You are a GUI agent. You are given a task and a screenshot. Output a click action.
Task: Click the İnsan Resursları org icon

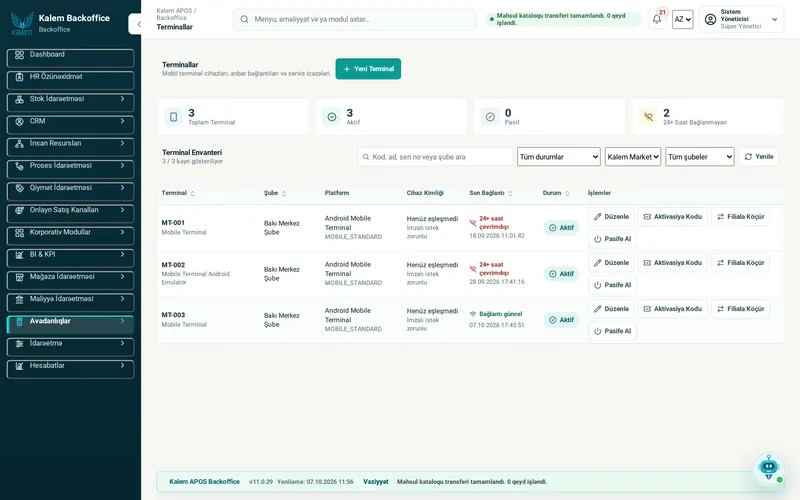pyautogui.click(x=19, y=144)
